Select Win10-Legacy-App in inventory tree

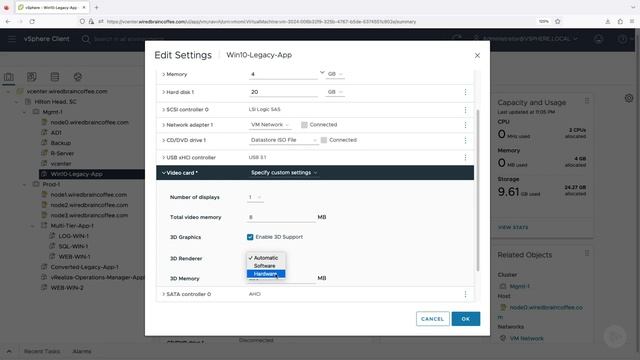click(x=76, y=174)
